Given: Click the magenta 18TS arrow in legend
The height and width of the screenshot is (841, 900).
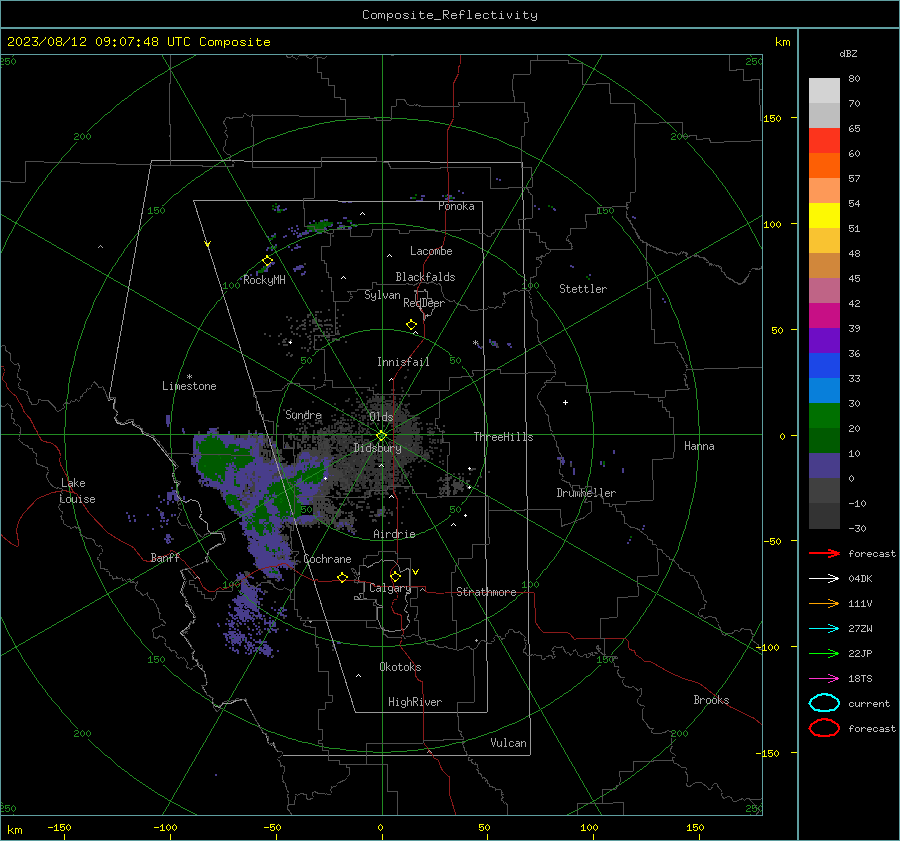Looking at the screenshot, I should pyautogui.click(x=824, y=679).
